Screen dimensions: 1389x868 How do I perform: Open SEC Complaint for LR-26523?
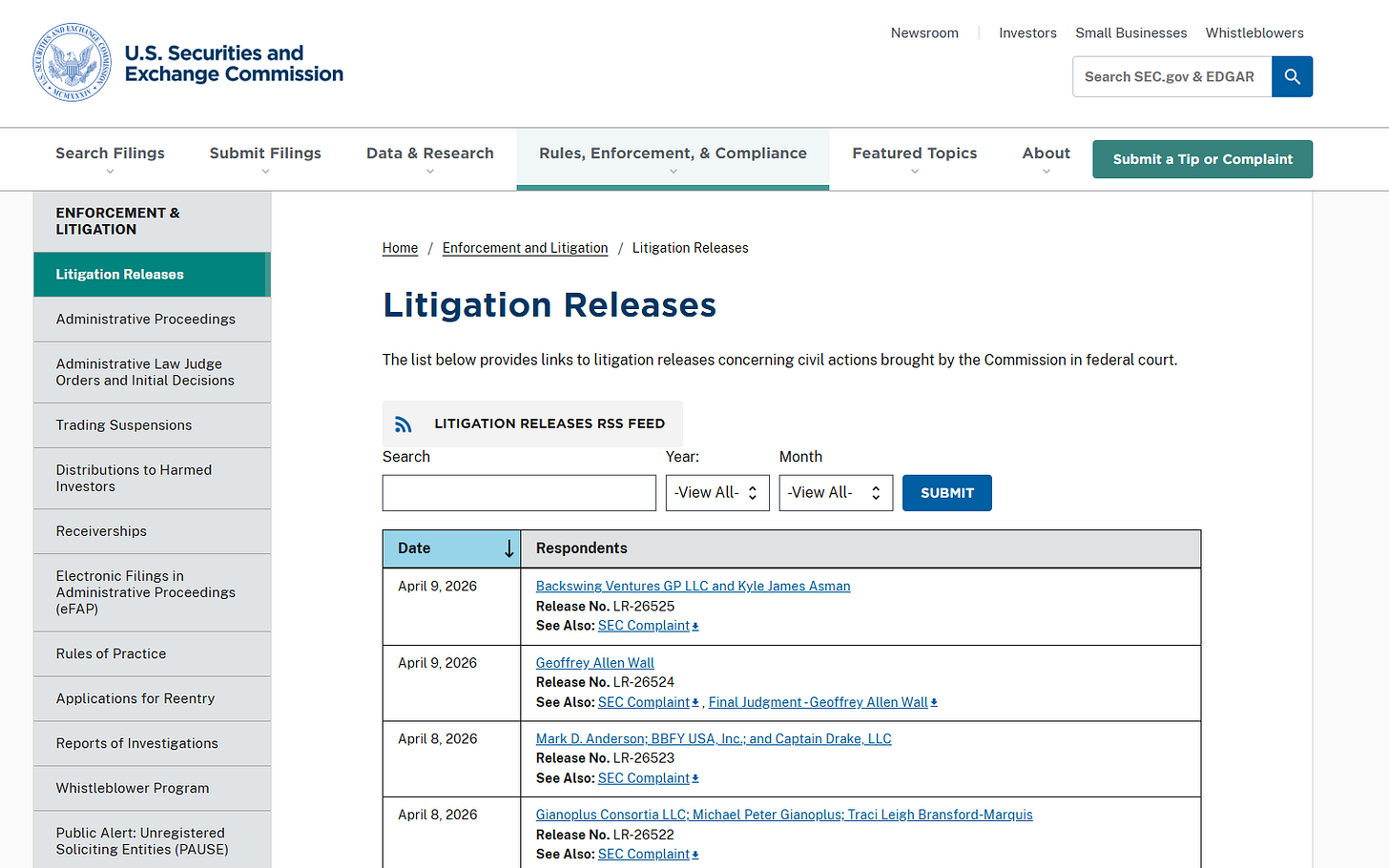point(644,779)
